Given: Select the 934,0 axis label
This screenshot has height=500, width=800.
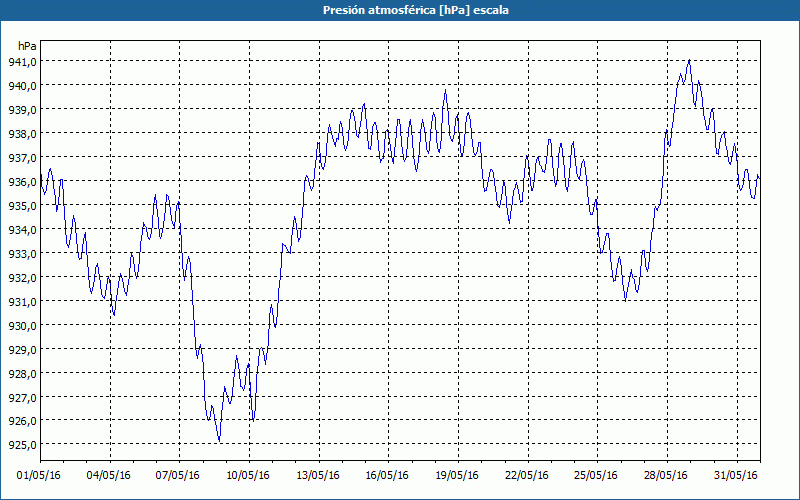Looking at the screenshot, I should click(22, 230).
